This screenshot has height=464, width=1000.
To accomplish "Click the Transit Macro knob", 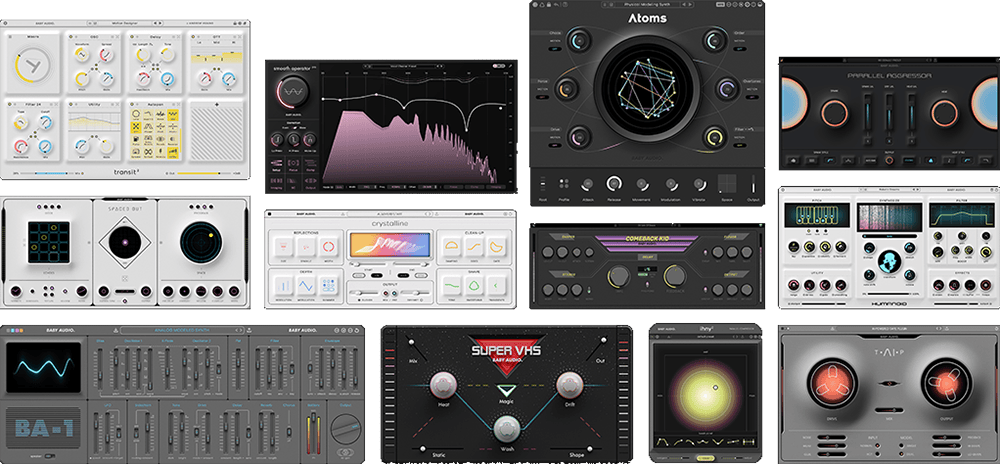I will coord(33,64).
